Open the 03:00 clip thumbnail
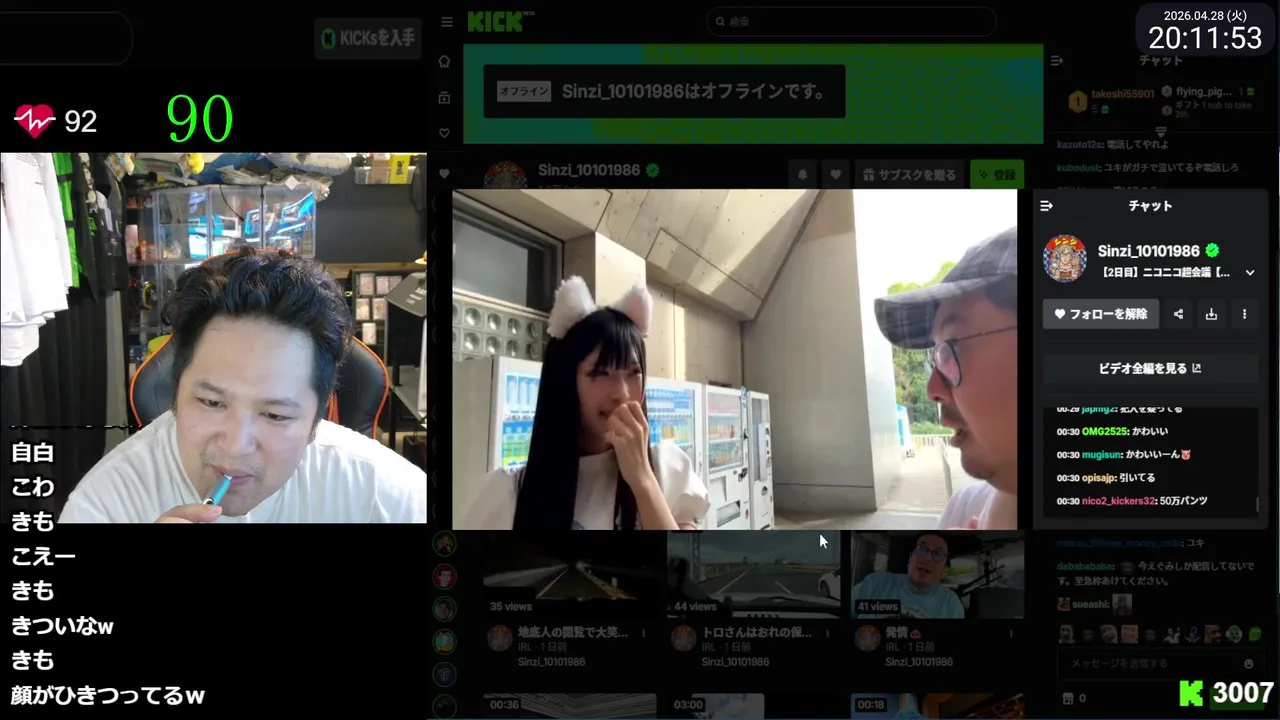1280x720 pixels. (x=754, y=706)
